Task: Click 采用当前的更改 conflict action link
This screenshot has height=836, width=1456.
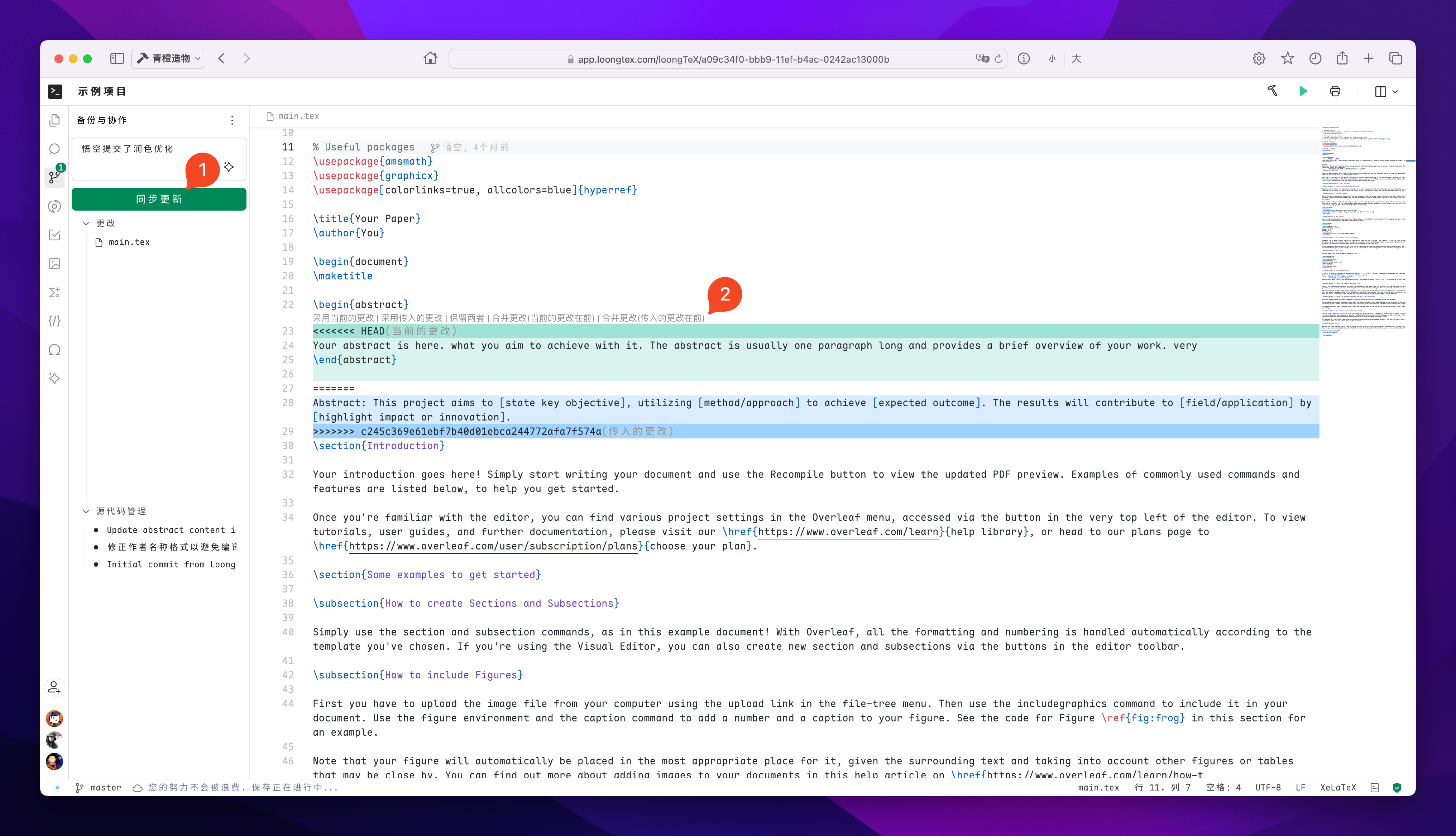Action: coord(343,317)
